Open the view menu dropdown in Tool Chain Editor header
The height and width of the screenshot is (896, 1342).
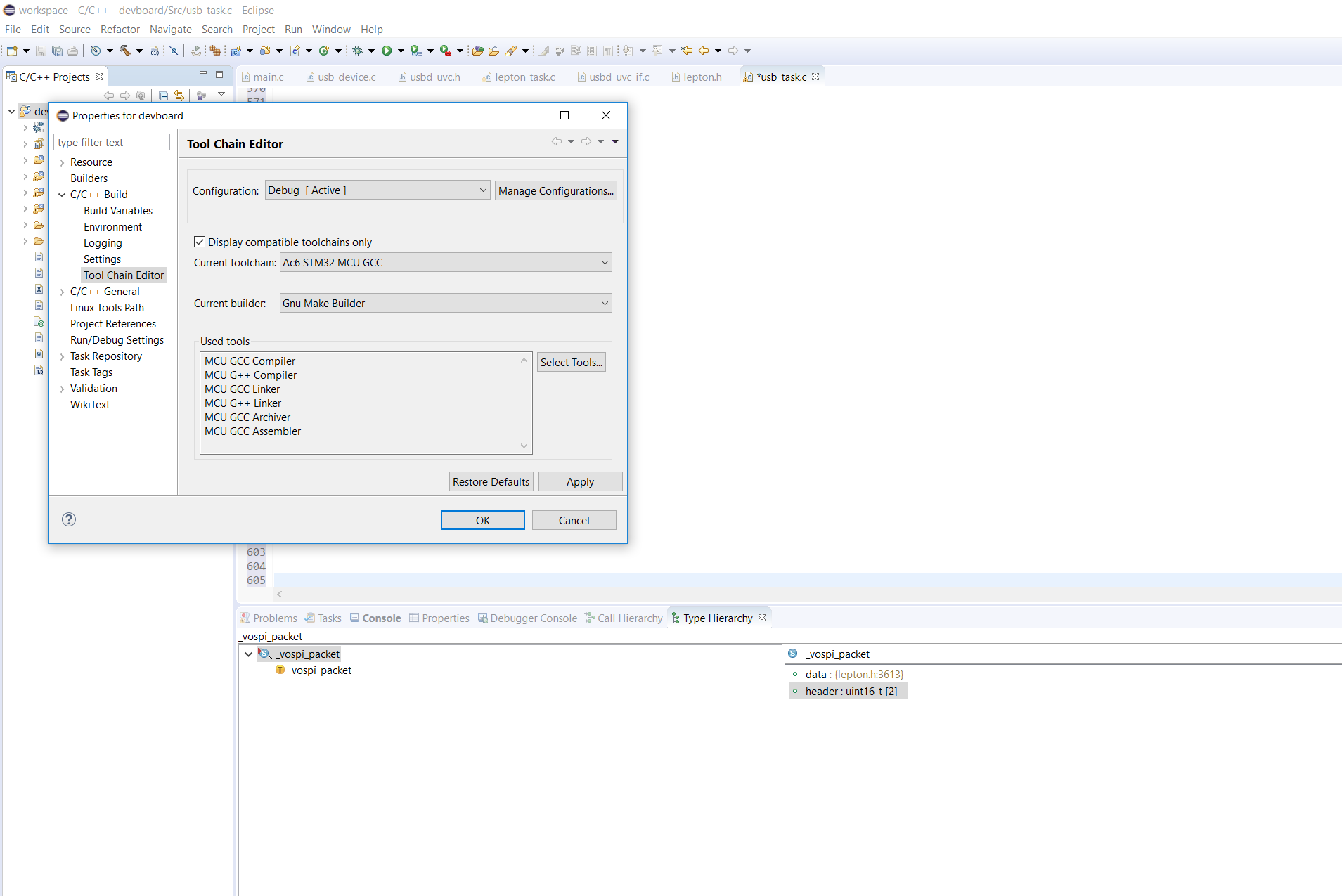tap(615, 141)
